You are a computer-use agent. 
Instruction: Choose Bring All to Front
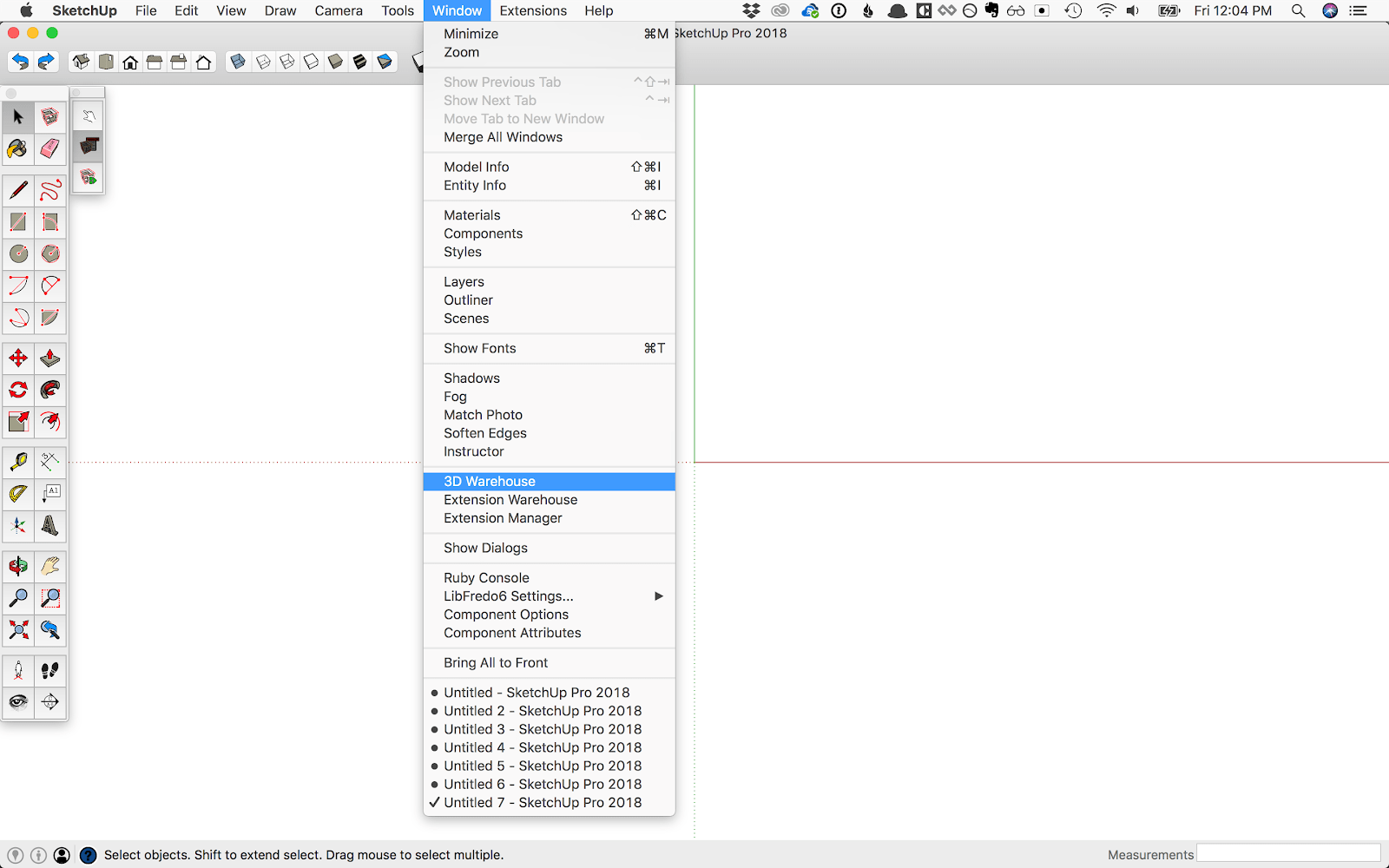(x=549, y=663)
